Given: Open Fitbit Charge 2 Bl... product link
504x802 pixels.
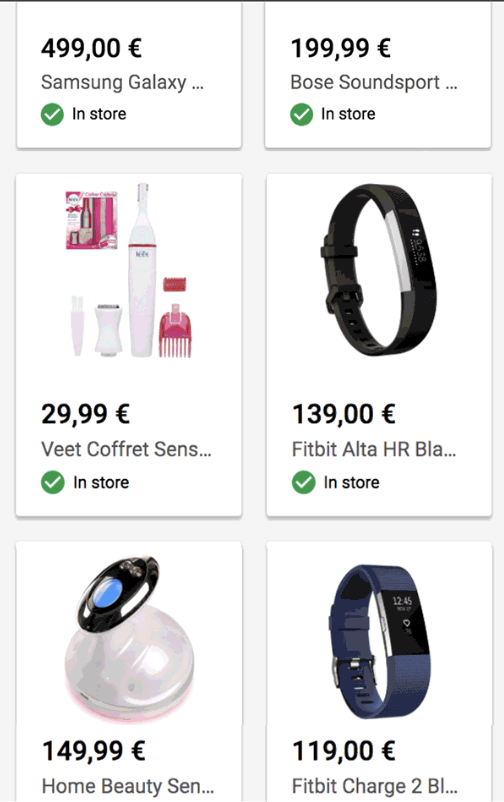Looking at the screenshot, I should pos(375,786).
